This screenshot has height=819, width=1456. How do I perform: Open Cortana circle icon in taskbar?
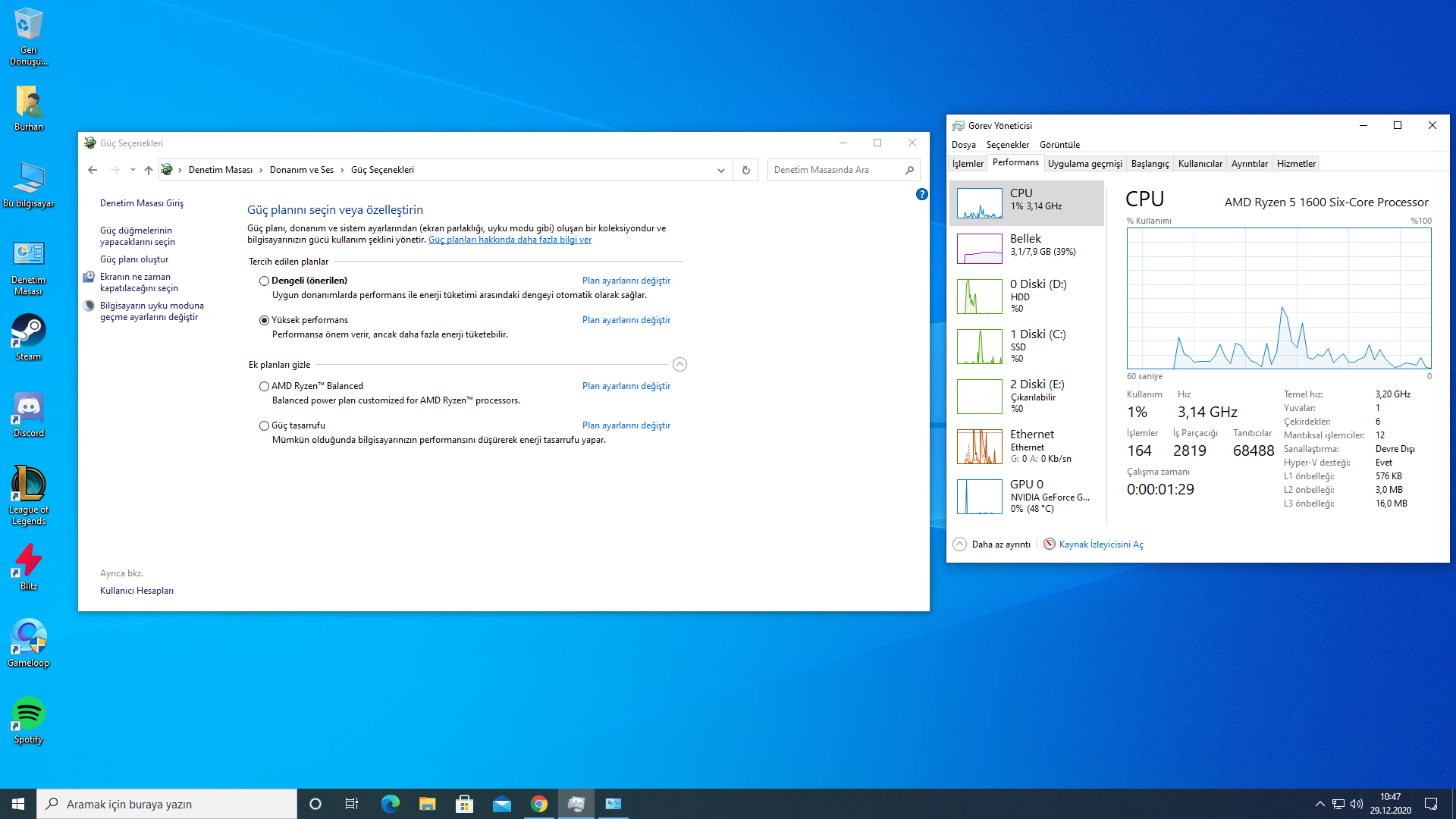click(315, 804)
